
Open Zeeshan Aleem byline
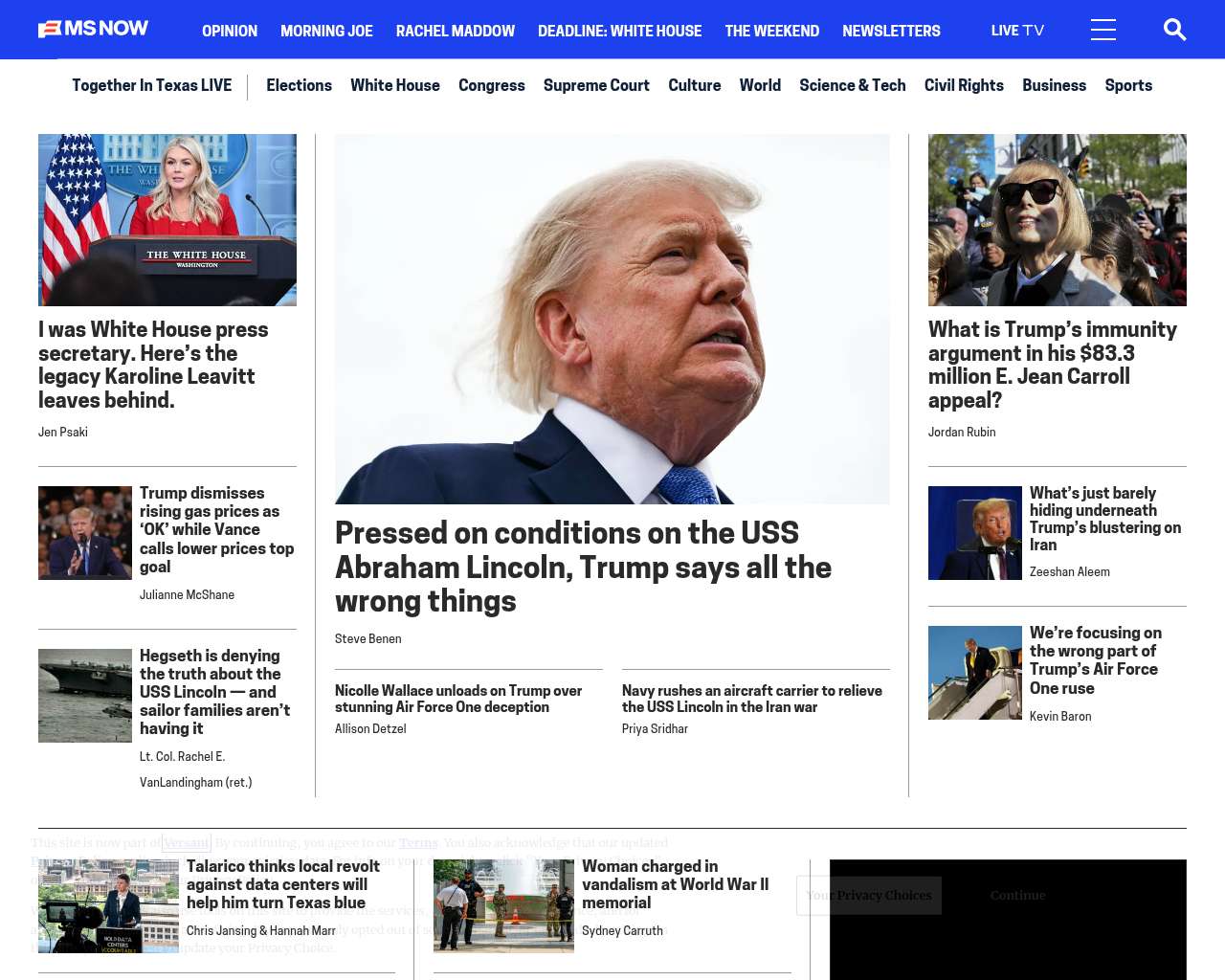(1070, 572)
